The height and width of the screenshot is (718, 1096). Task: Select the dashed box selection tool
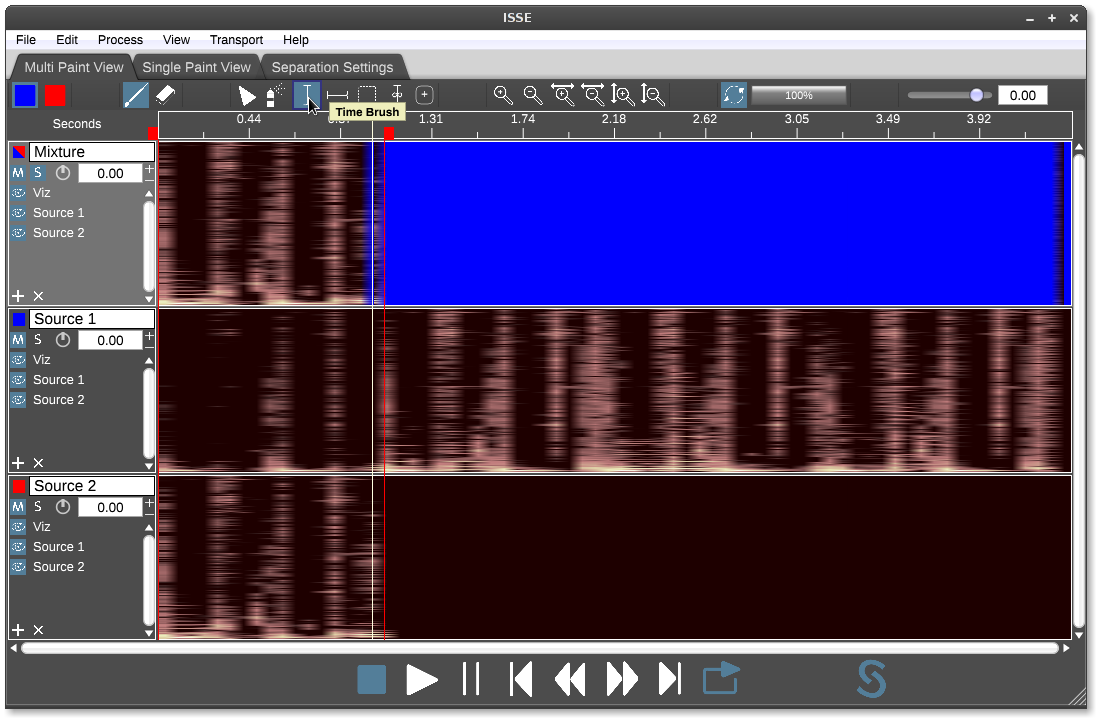pyautogui.click(x=367, y=95)
